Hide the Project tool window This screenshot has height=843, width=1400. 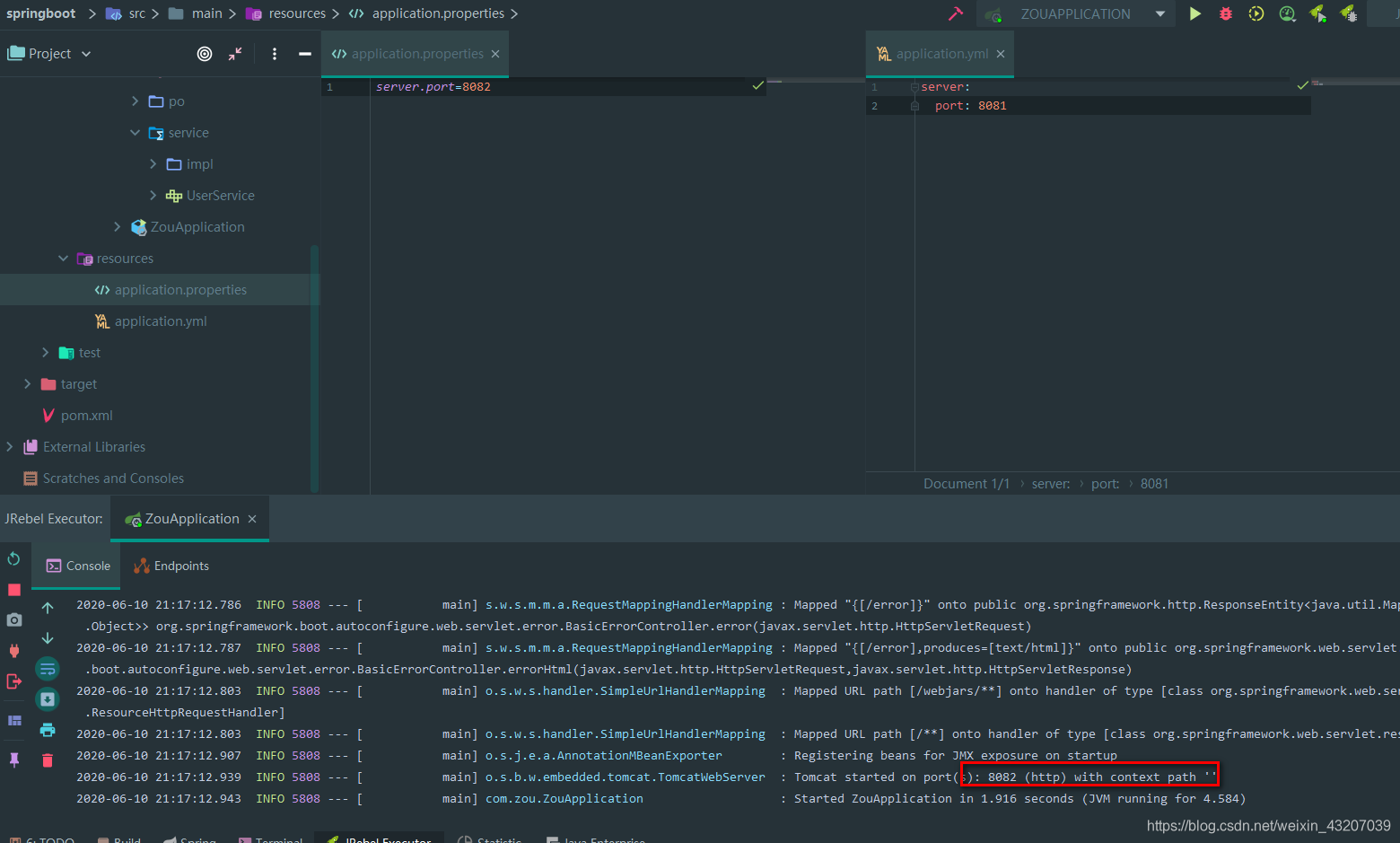[305, 54]
